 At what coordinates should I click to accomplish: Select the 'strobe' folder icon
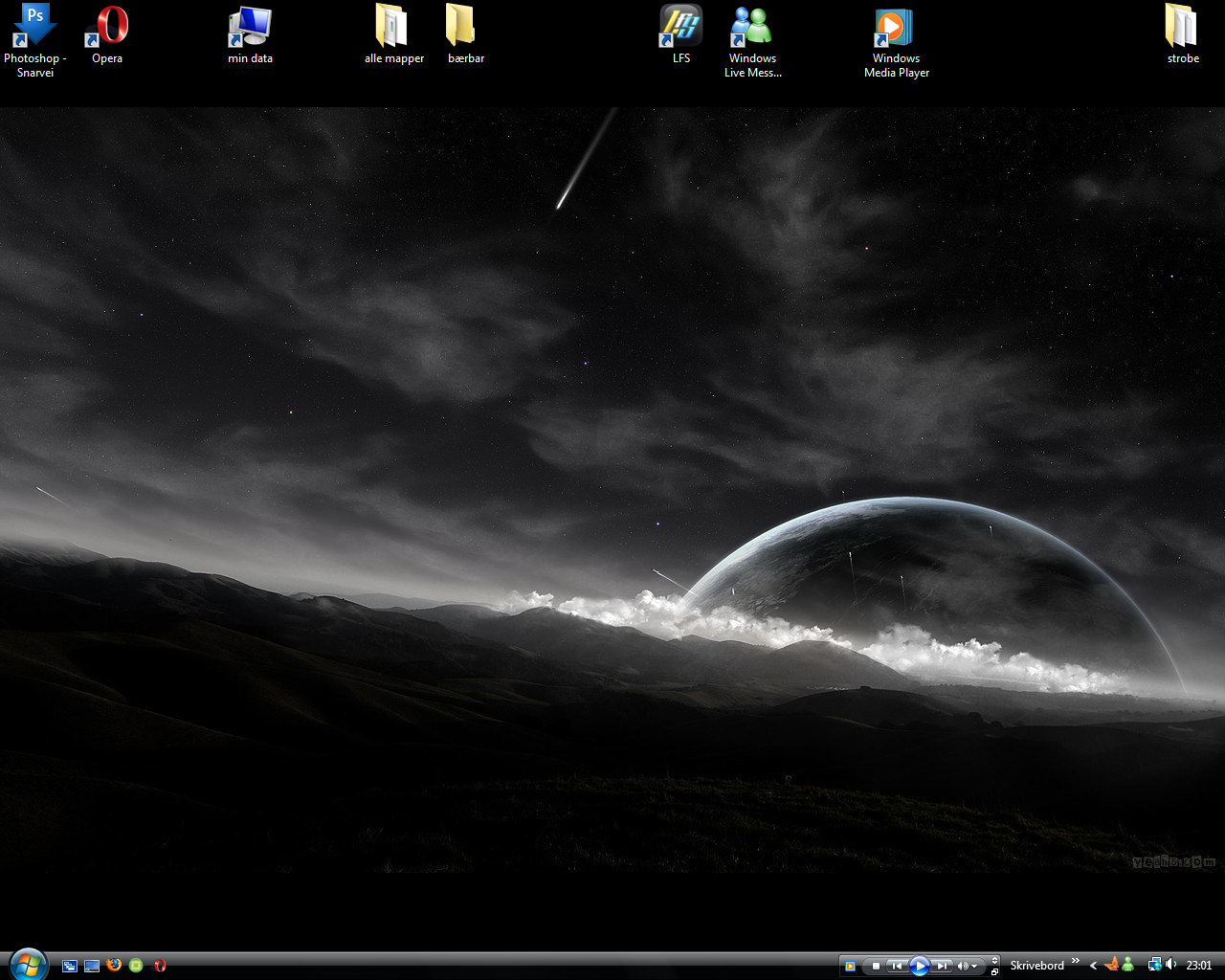point(1183,34)
